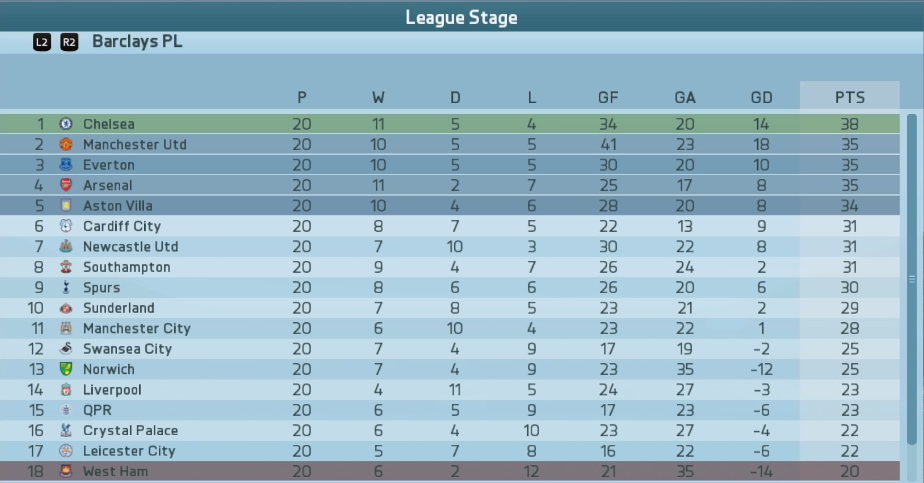Viewport: 924px width, 483px height.
Task: Click the R2 next league button
Action: pos(69,42)
